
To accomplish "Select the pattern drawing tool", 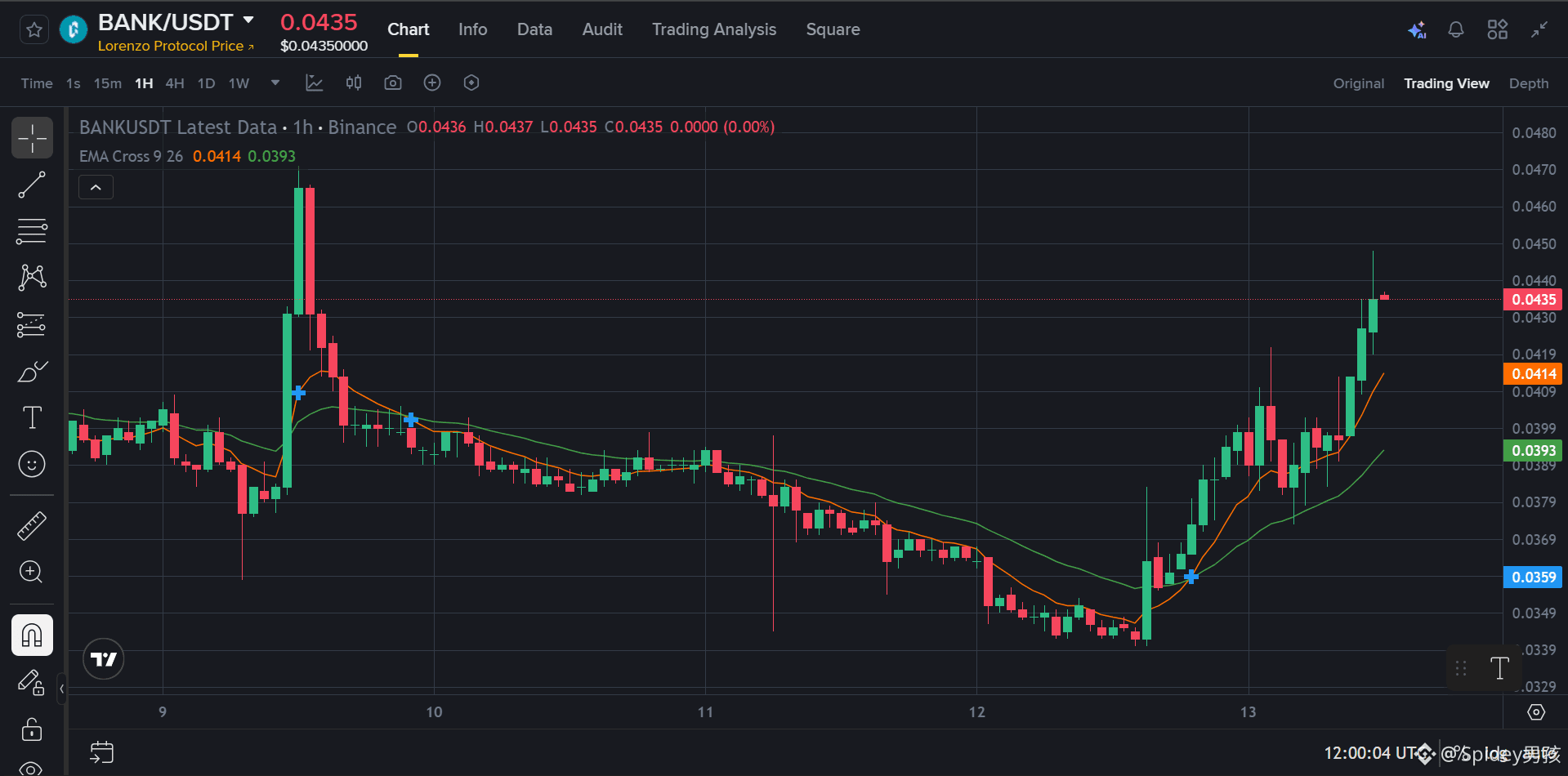I will click(x=32, y=278).
